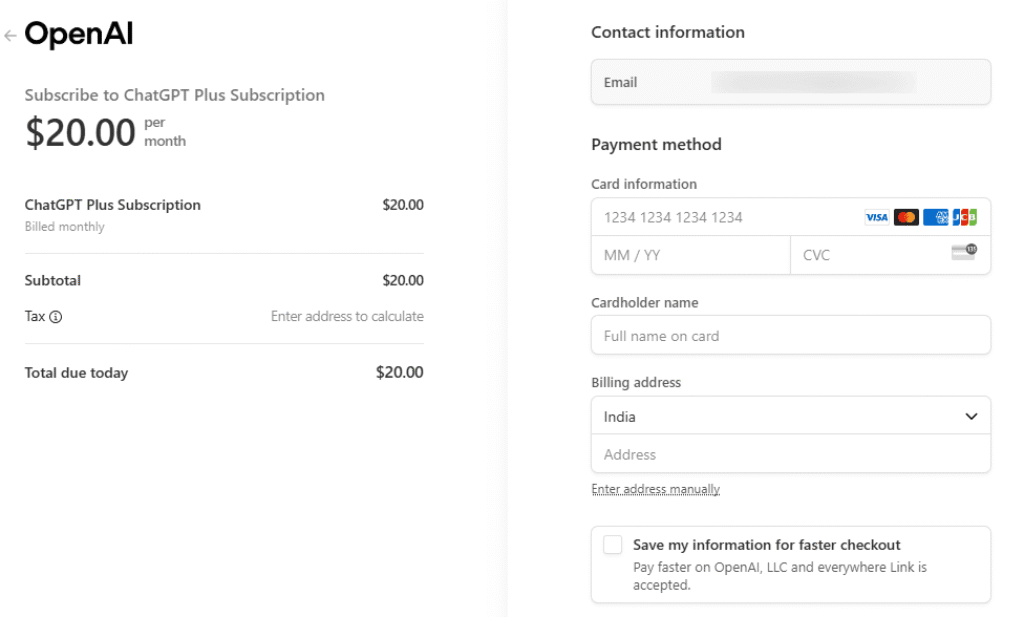Click the Contact information heading
Viewport: 1024px width, 617px height.
click(x=668, y=32)
